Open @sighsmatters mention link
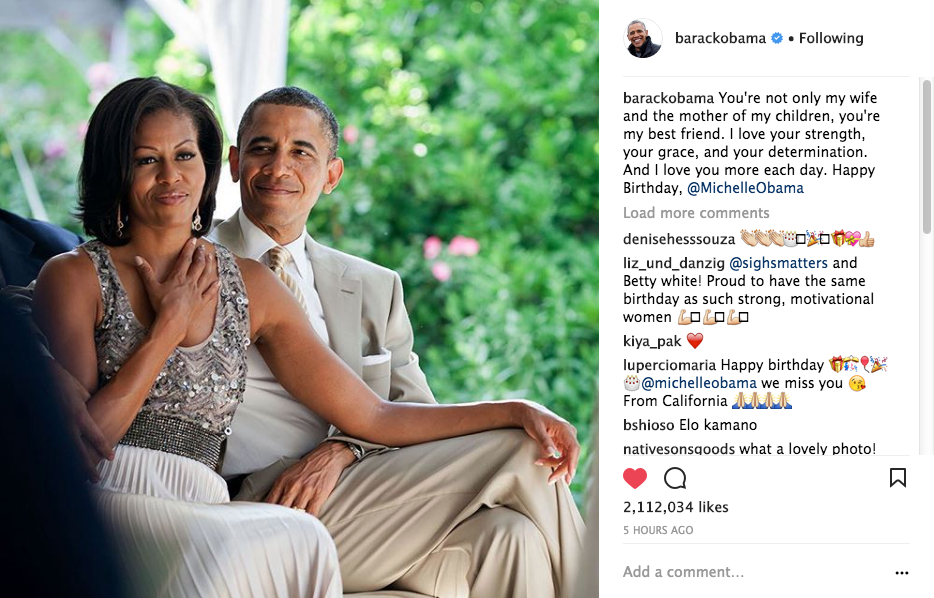 [779, 263]
